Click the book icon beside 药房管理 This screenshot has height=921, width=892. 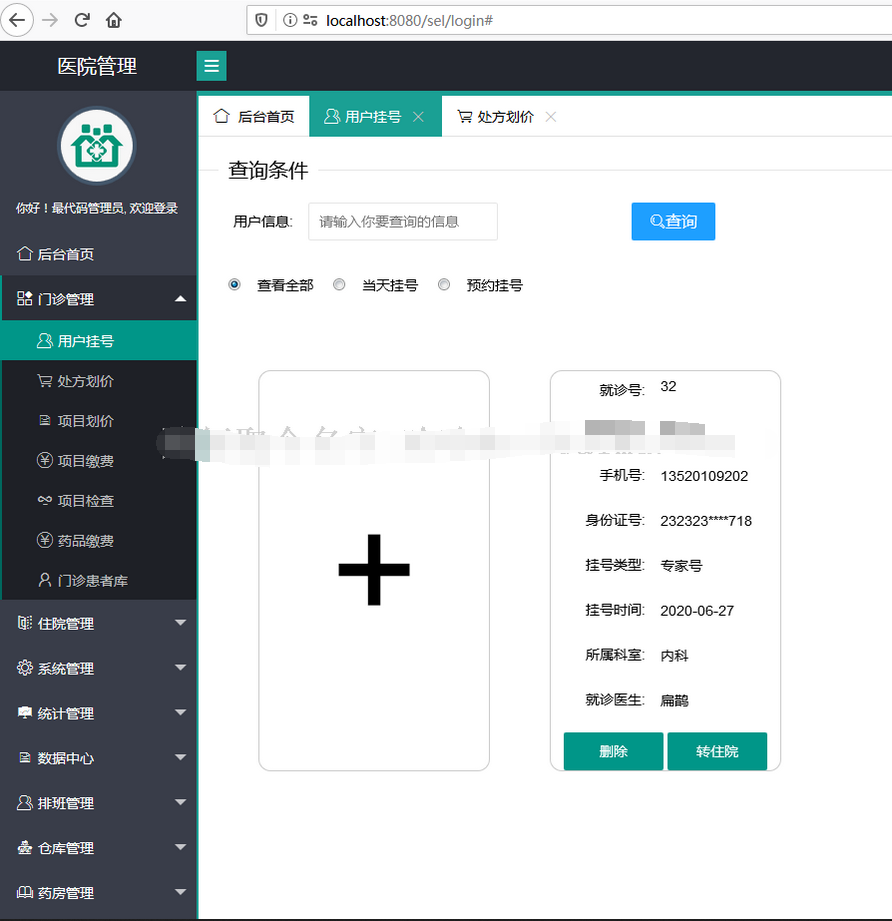point(25,893)
